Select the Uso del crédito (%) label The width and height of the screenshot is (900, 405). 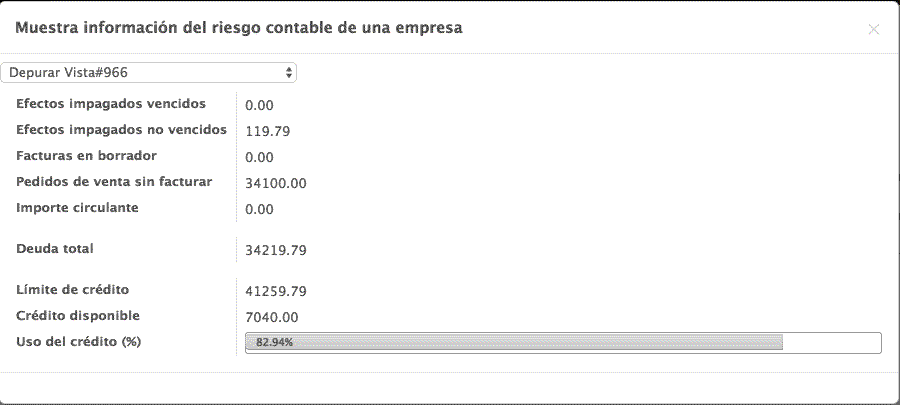tap(77, 342)
